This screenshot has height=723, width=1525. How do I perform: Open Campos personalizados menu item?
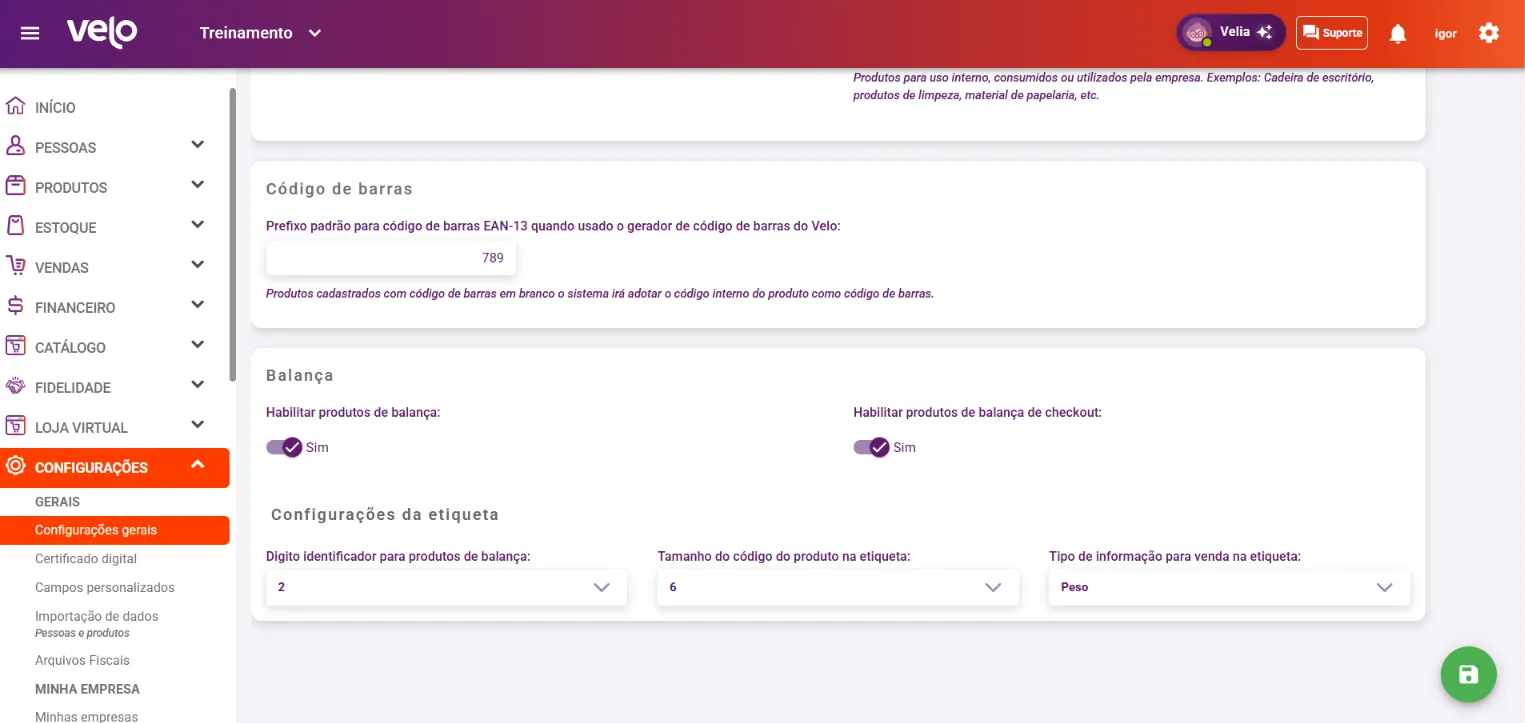coord(105,588)
